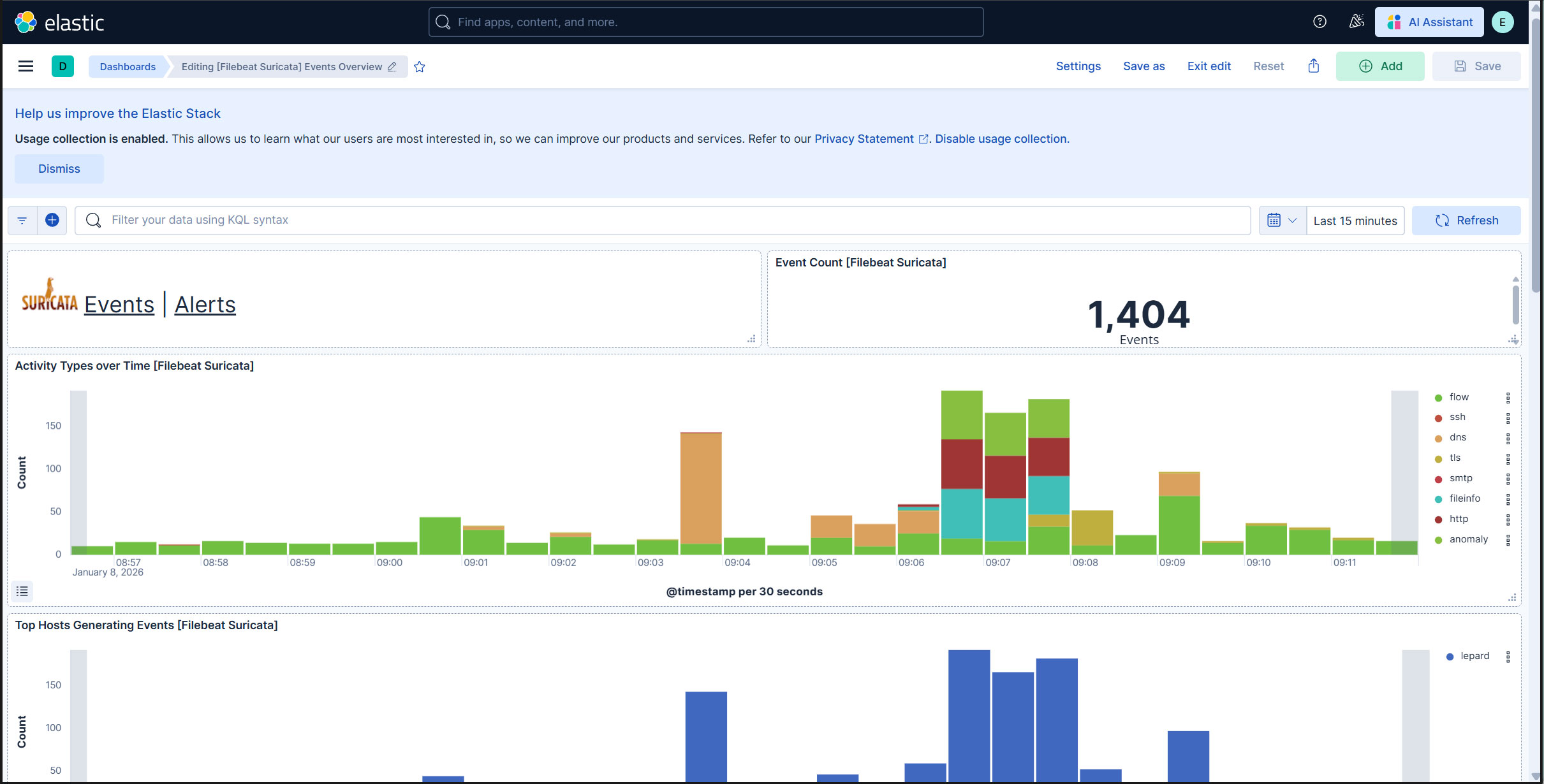Open the newsfeed celebration icon
Screen dimensions: 1544x784
[1357, 22]
